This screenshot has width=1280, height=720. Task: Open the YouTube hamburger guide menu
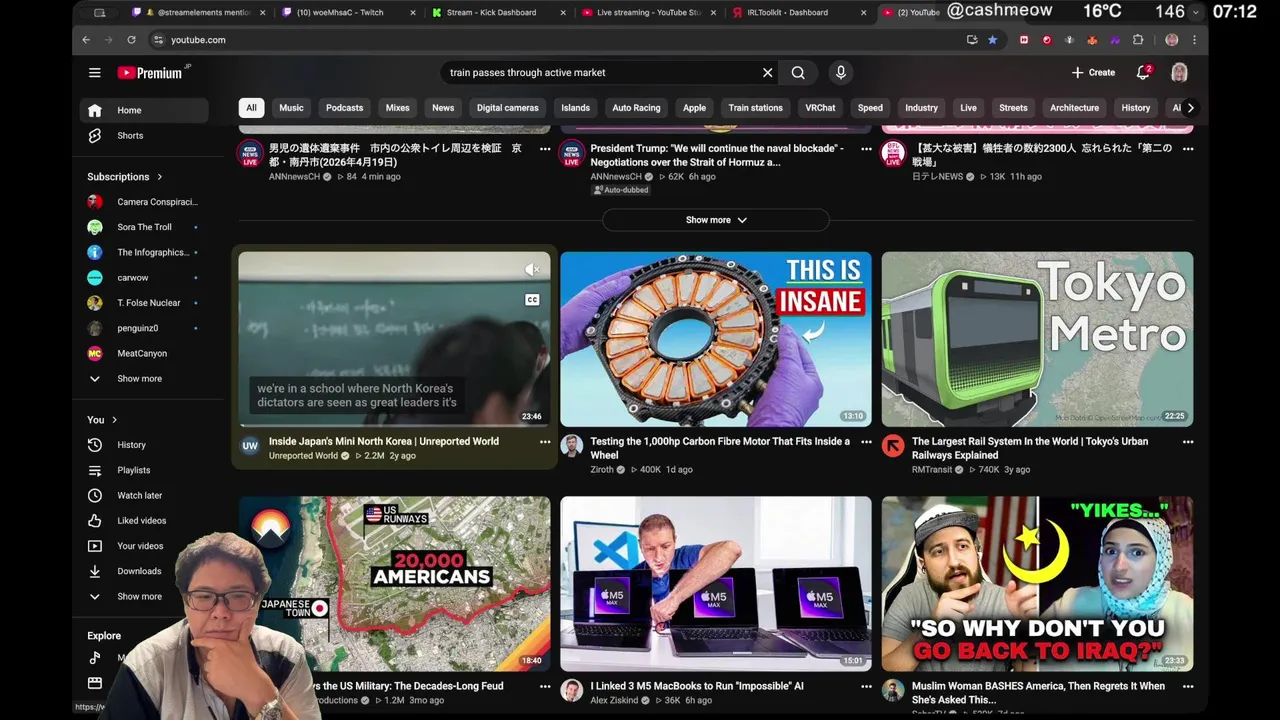[94, 72]
